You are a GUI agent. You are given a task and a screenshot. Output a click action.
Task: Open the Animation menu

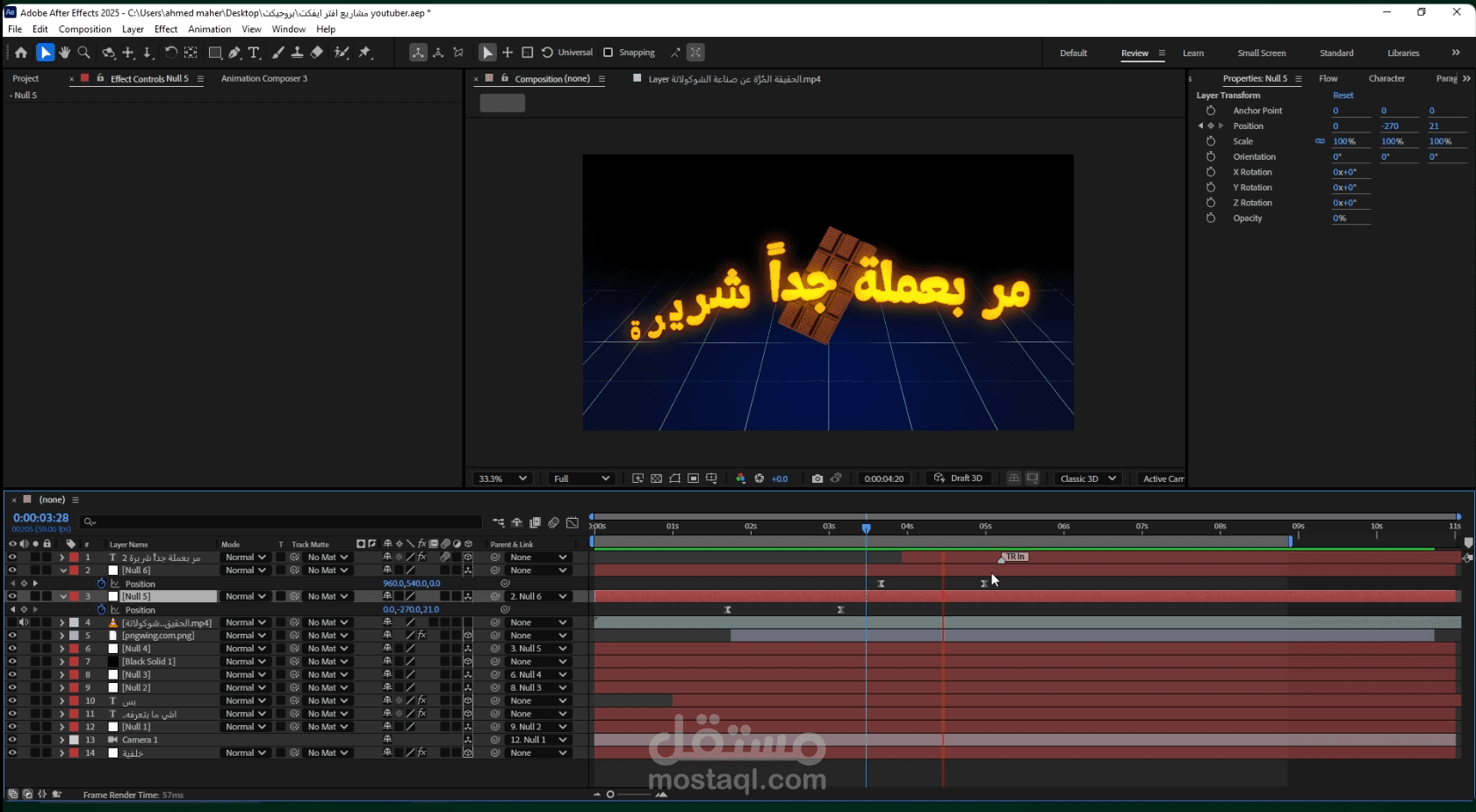pyautogui.click(x=210, y=29)
